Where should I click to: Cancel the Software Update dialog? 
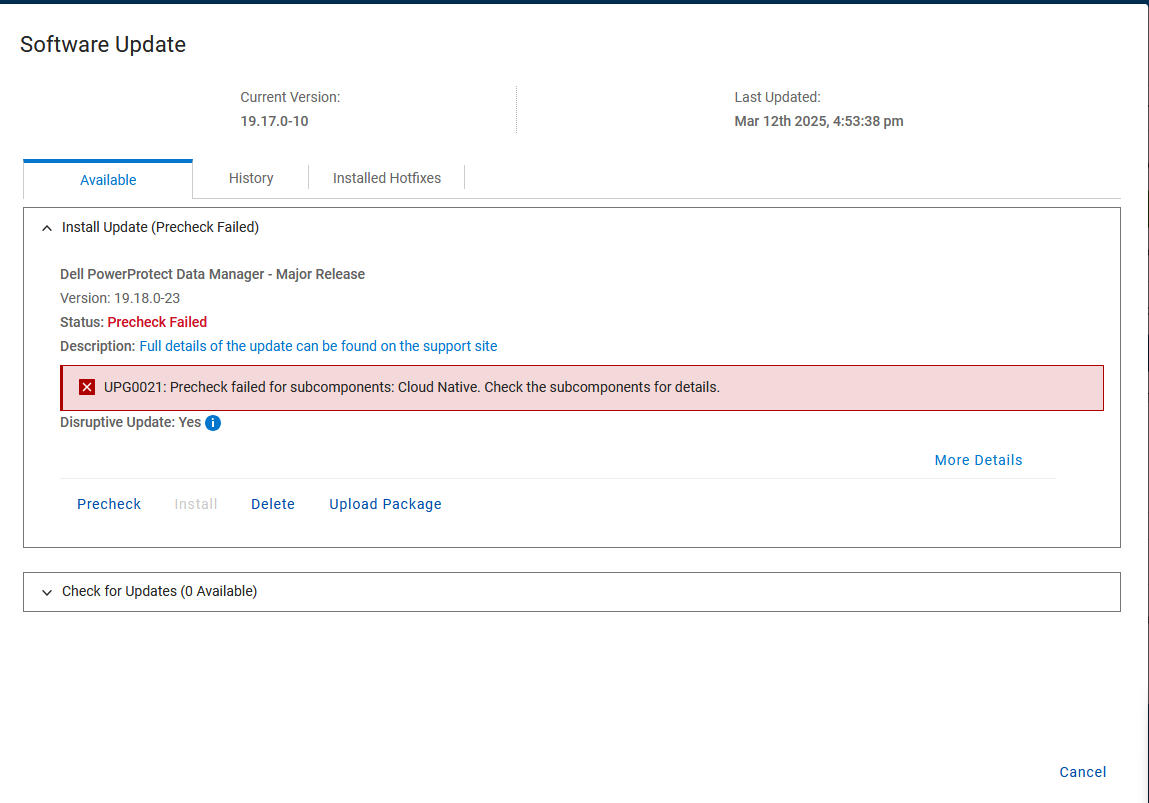click(x=1082, y=772)
